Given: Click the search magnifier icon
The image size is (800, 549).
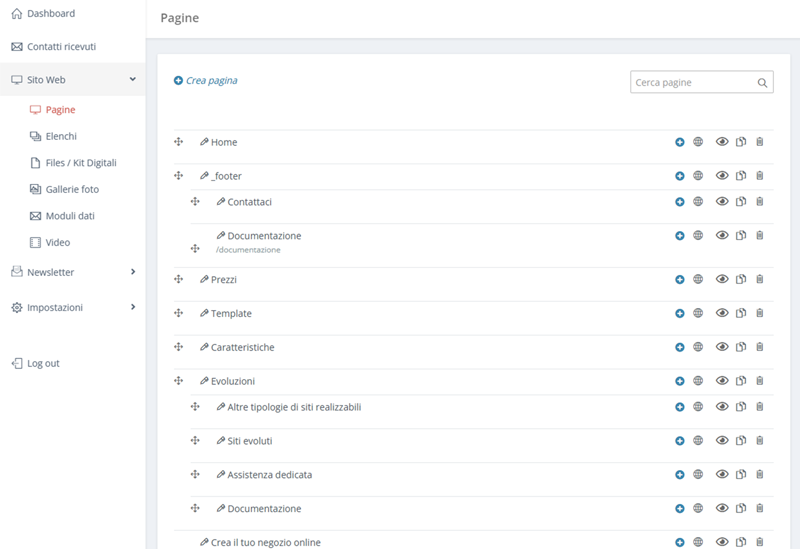Looking at the screenshot, I should coord(762,83).
